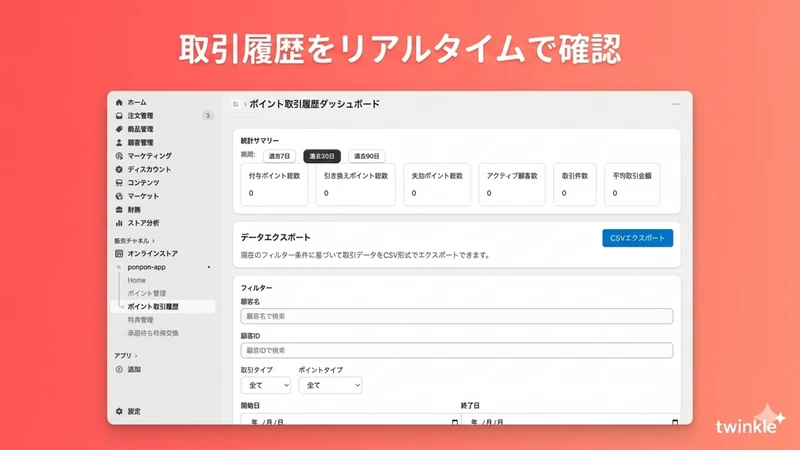This screenshot has height=450, width=800.
Task: Click the 商品管理 tag icon
Action: pos(119,129)
